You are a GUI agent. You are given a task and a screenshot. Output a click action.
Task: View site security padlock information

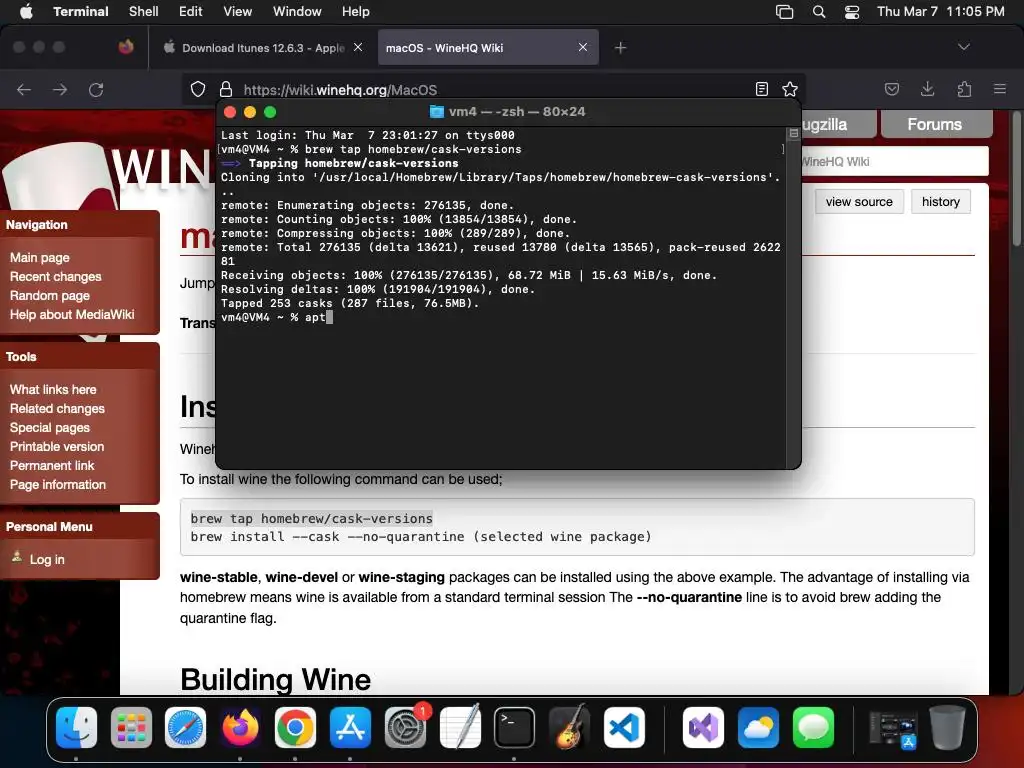(226, 89)
